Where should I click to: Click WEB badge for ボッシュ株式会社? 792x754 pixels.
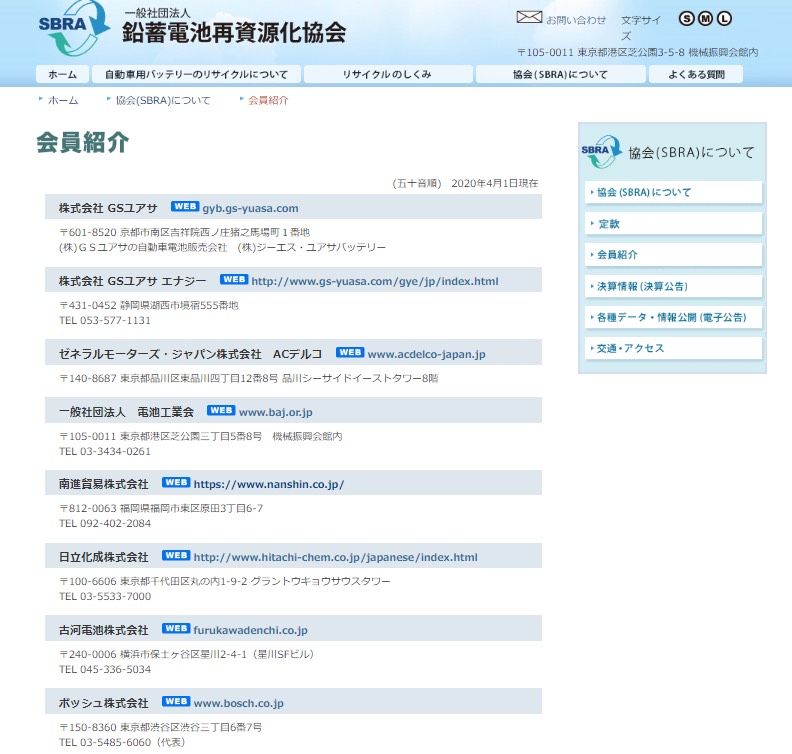pos(176,701)
